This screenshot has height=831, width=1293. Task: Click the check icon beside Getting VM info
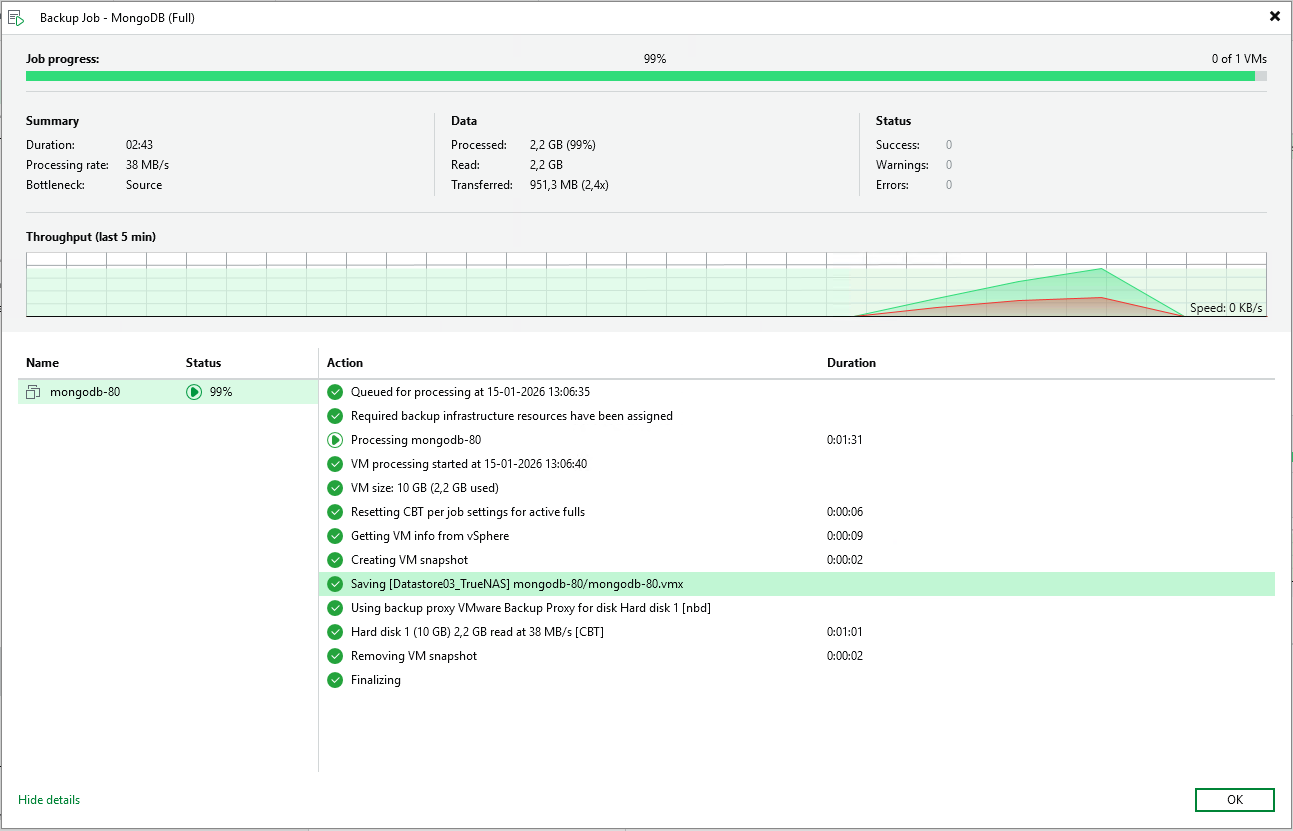335,536
